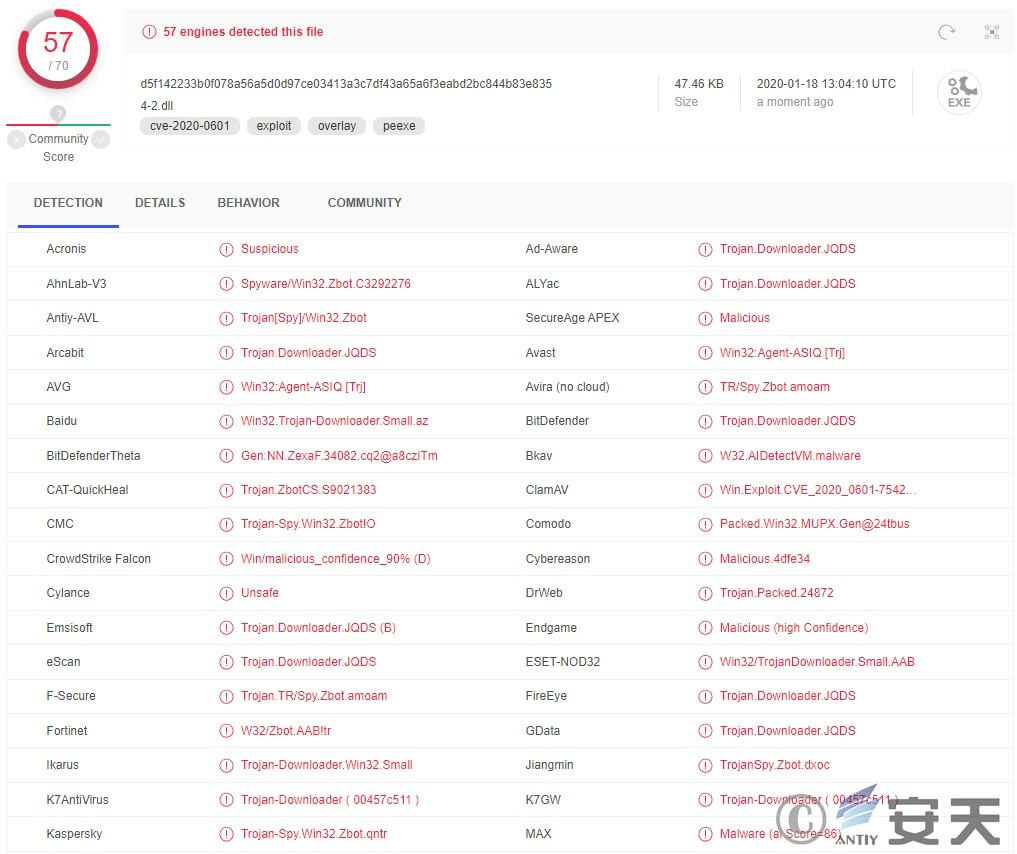
Task: Click the community score upvote icon
Action: pyautogui.click(x=100, y=139)
